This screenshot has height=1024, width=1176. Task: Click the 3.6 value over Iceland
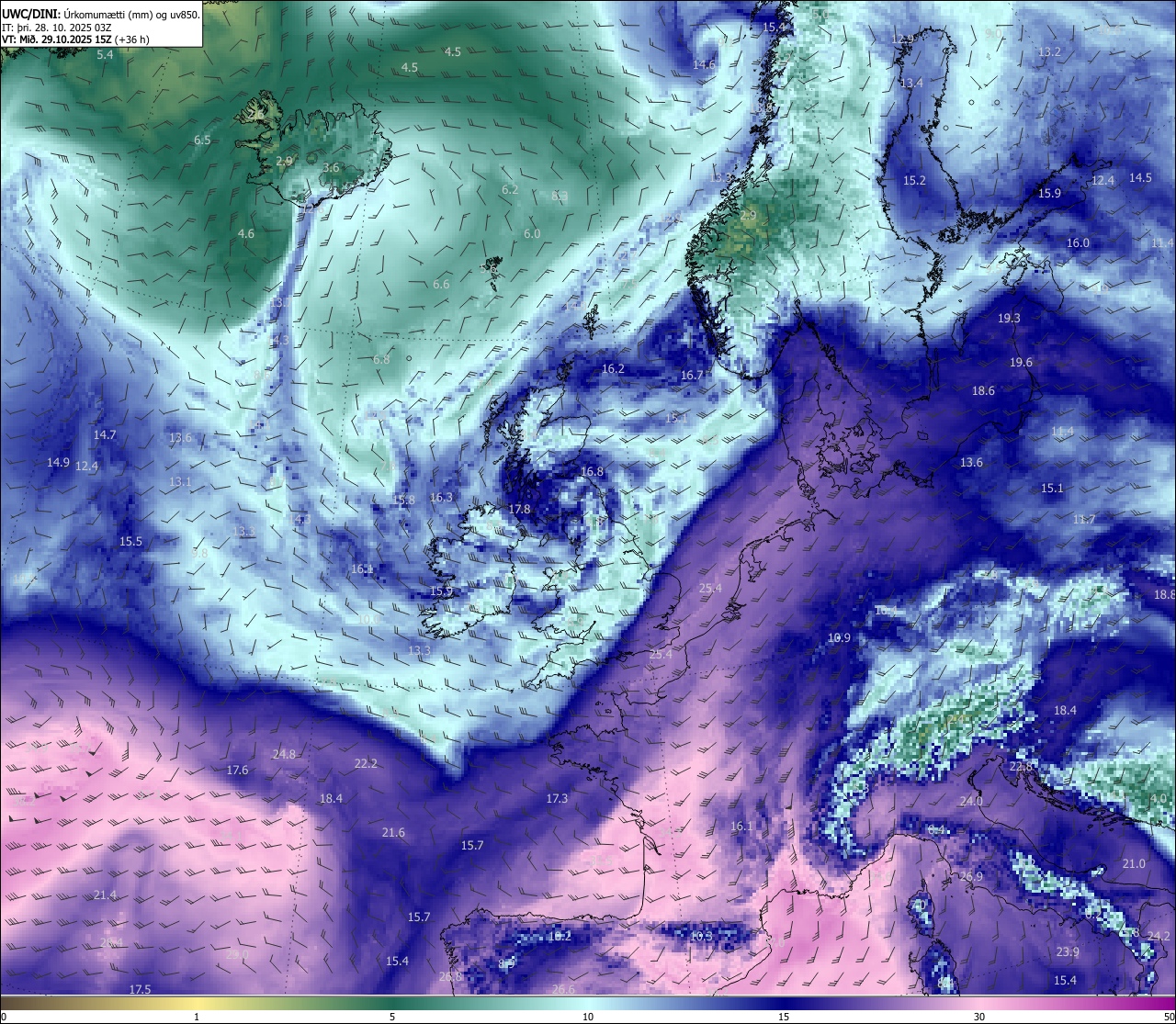pyautogui.click(x=332, y=168)
